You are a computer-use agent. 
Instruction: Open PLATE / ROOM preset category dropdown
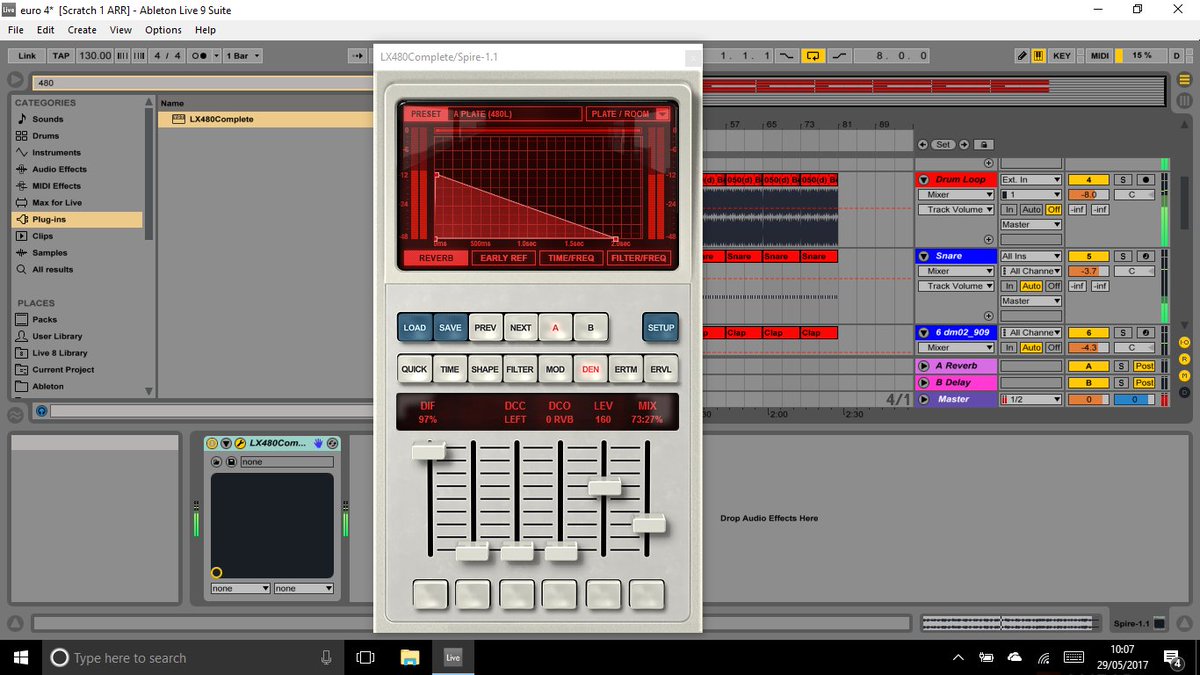pyautogui.click(x=628, y=114)
